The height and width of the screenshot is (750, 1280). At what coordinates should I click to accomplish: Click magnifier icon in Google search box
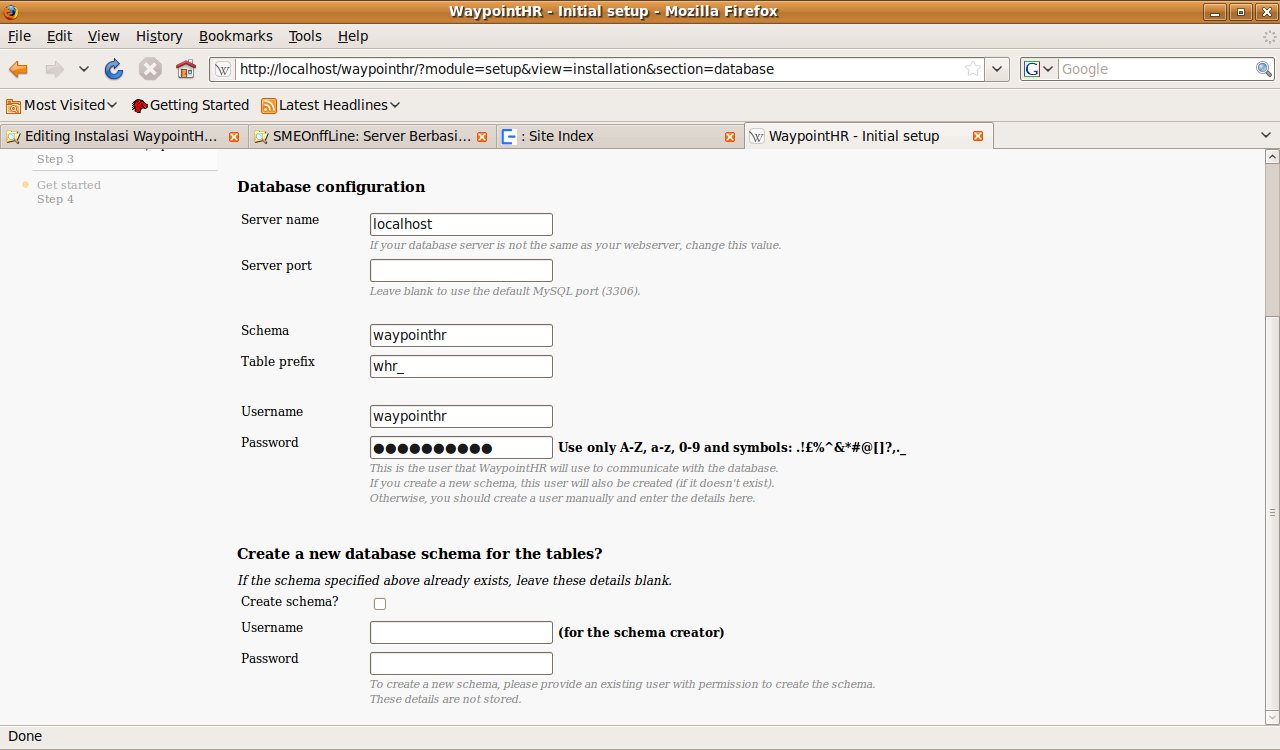[x=1264, y=69]
